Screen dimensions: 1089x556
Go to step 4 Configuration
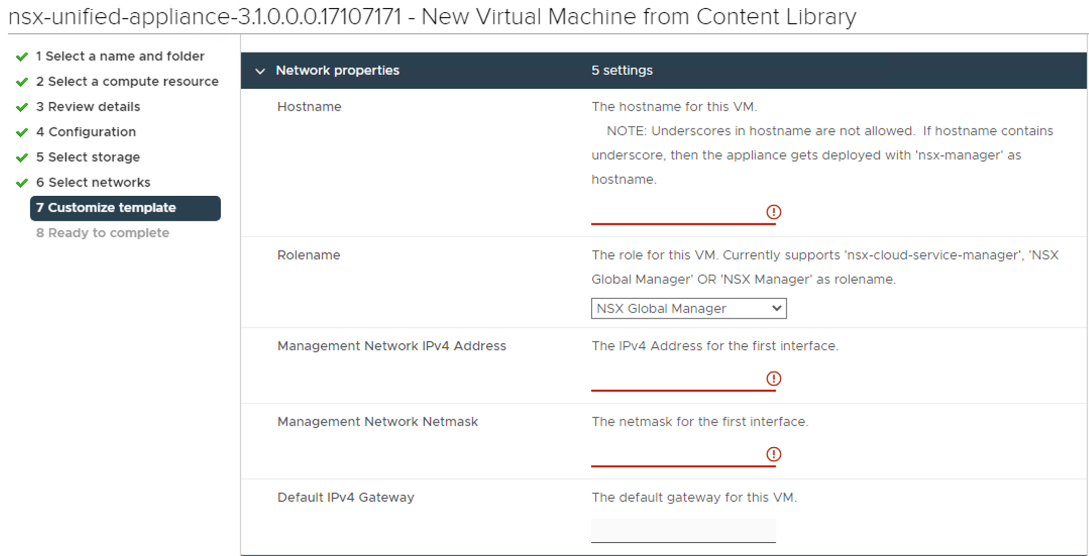coord(86,132)
